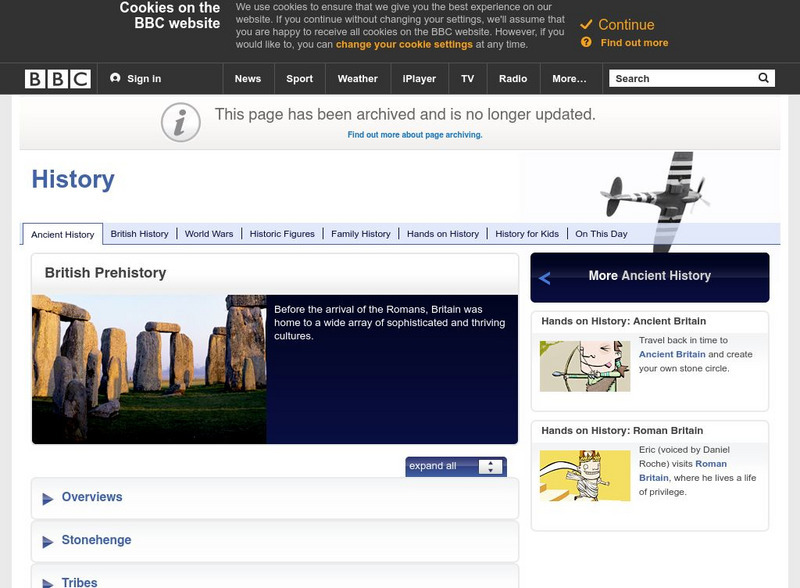Click 'Find out more about page archiving'
This screenshot has width=800, height=588.
tap(415, 135)
